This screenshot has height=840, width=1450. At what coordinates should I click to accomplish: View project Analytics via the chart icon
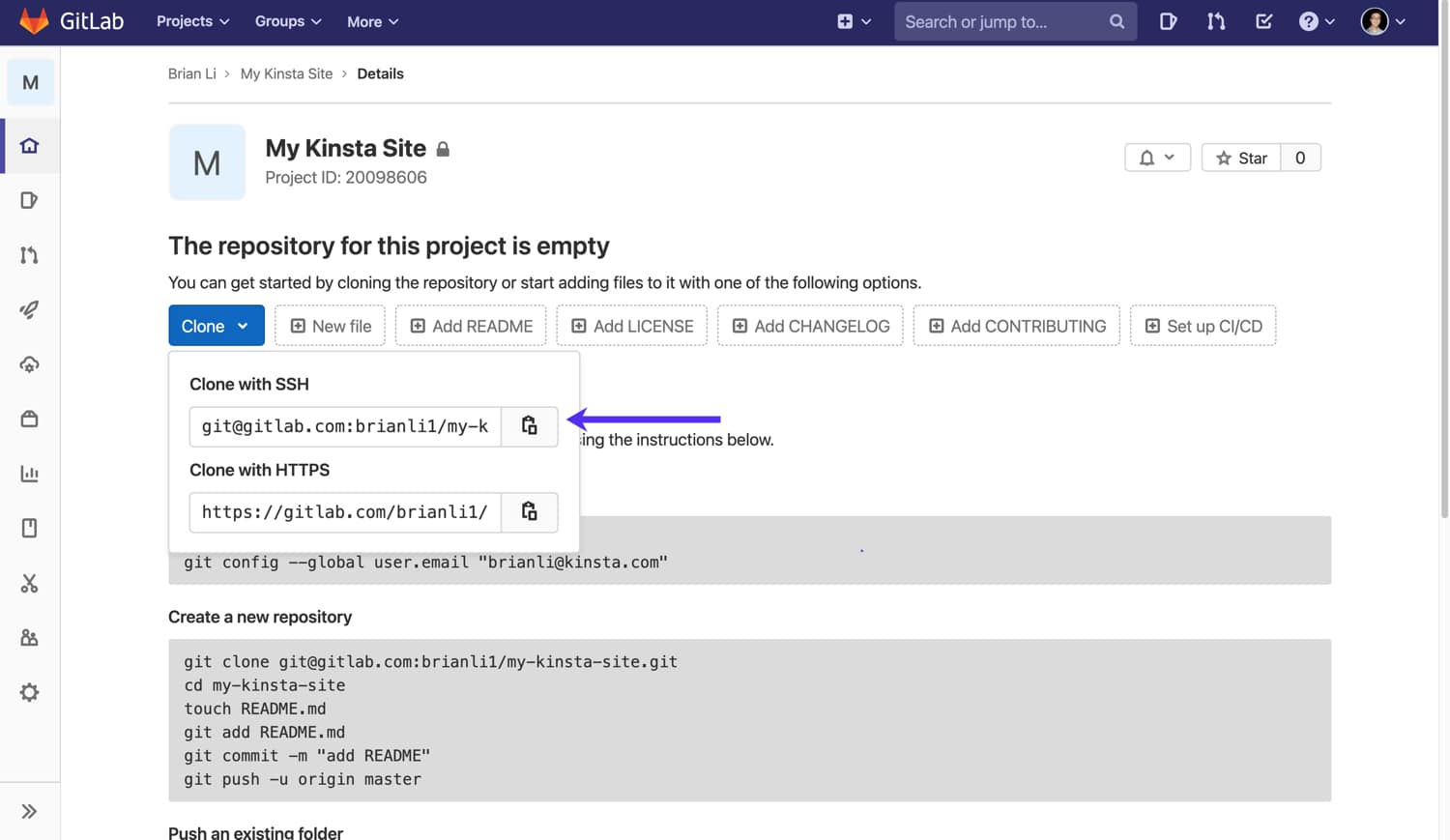click(30, 474)
